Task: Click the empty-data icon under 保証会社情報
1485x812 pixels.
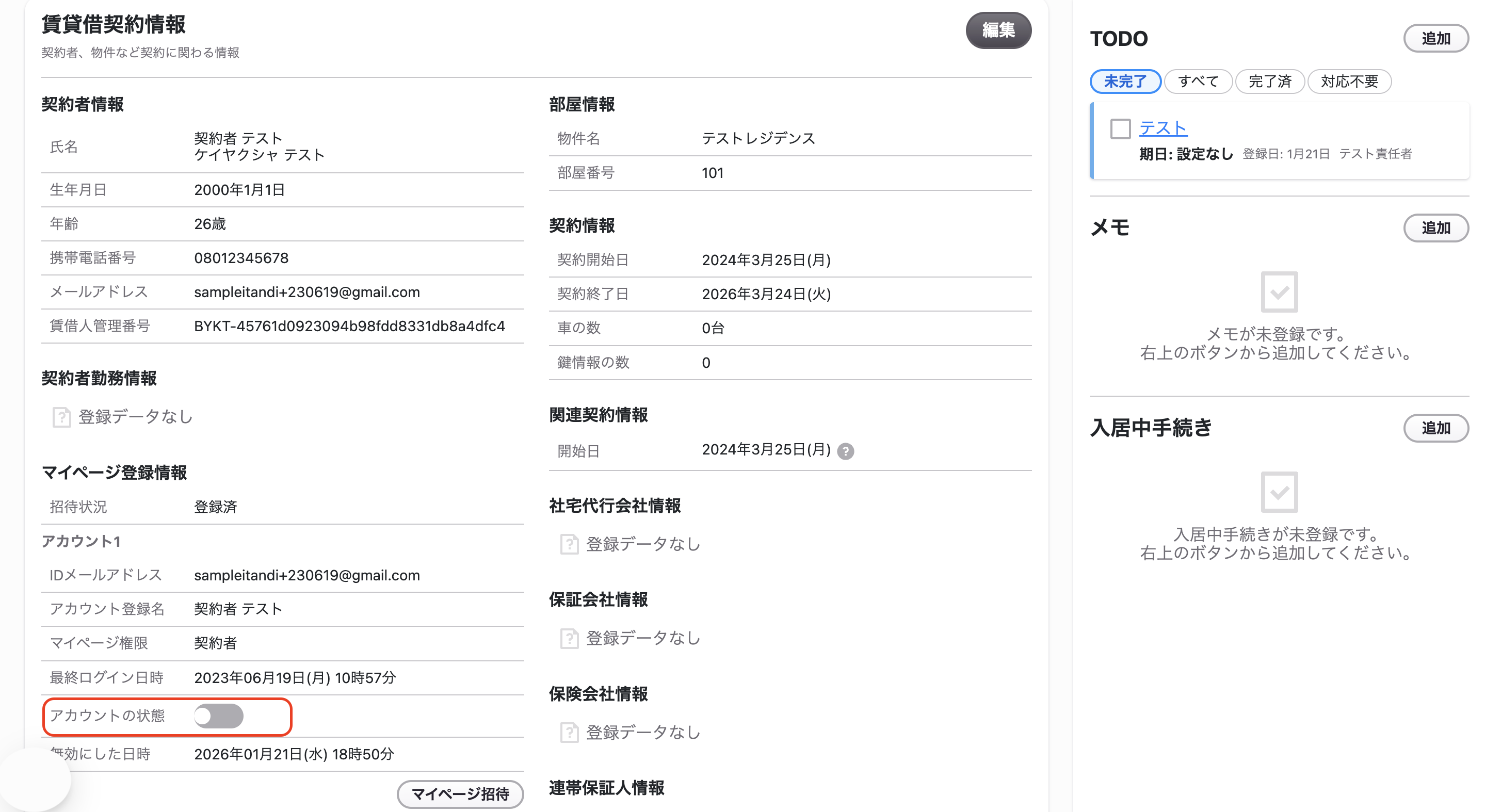Action: [x=569, y=639]
